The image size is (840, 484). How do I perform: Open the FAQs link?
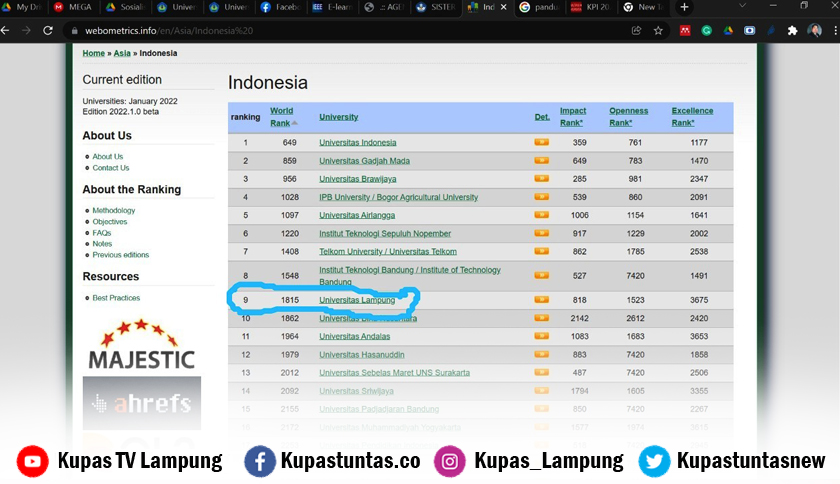point(101,233)
